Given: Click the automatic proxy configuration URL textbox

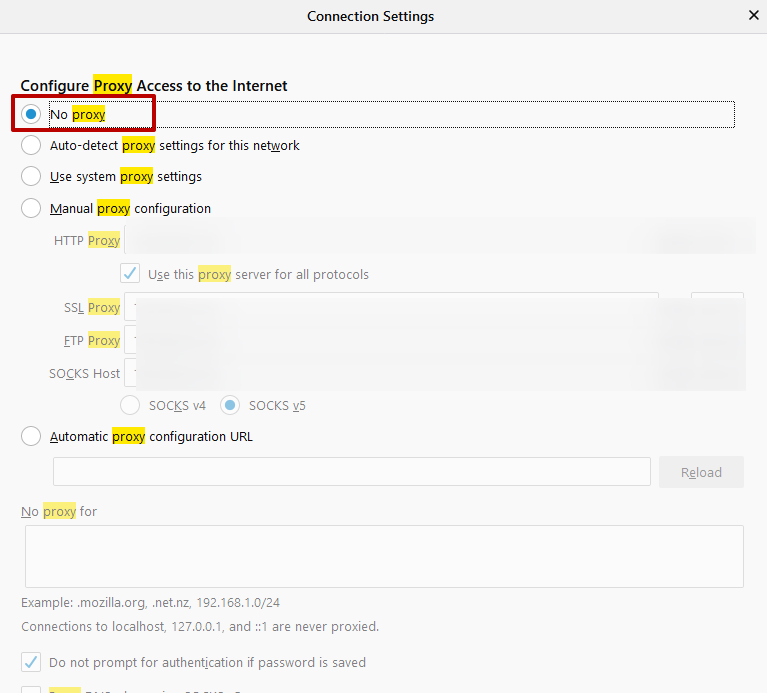Looking at the screenshot, I should (351, 472).
